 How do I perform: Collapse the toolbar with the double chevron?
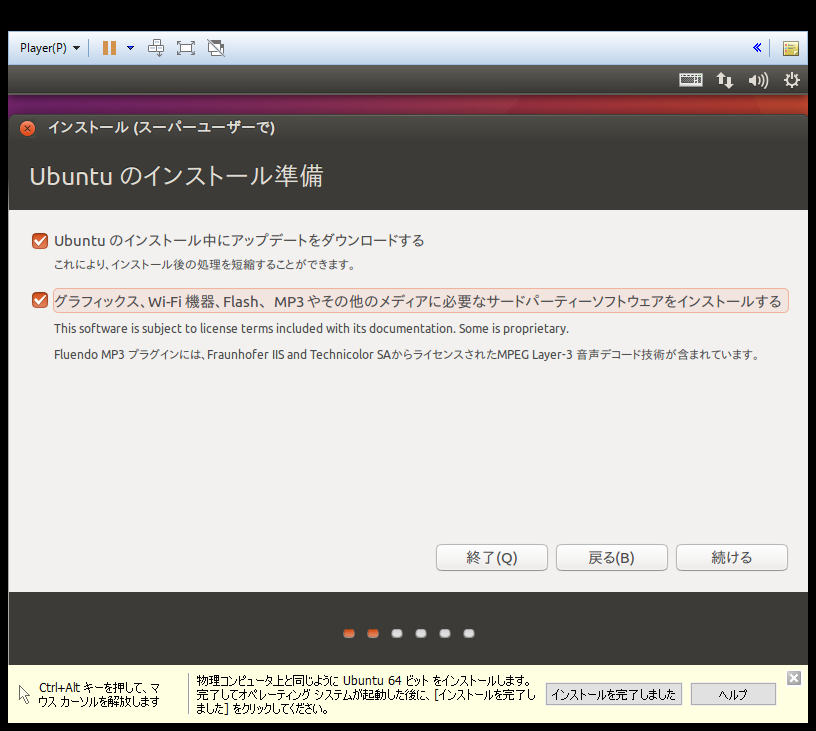click(757, 48)
